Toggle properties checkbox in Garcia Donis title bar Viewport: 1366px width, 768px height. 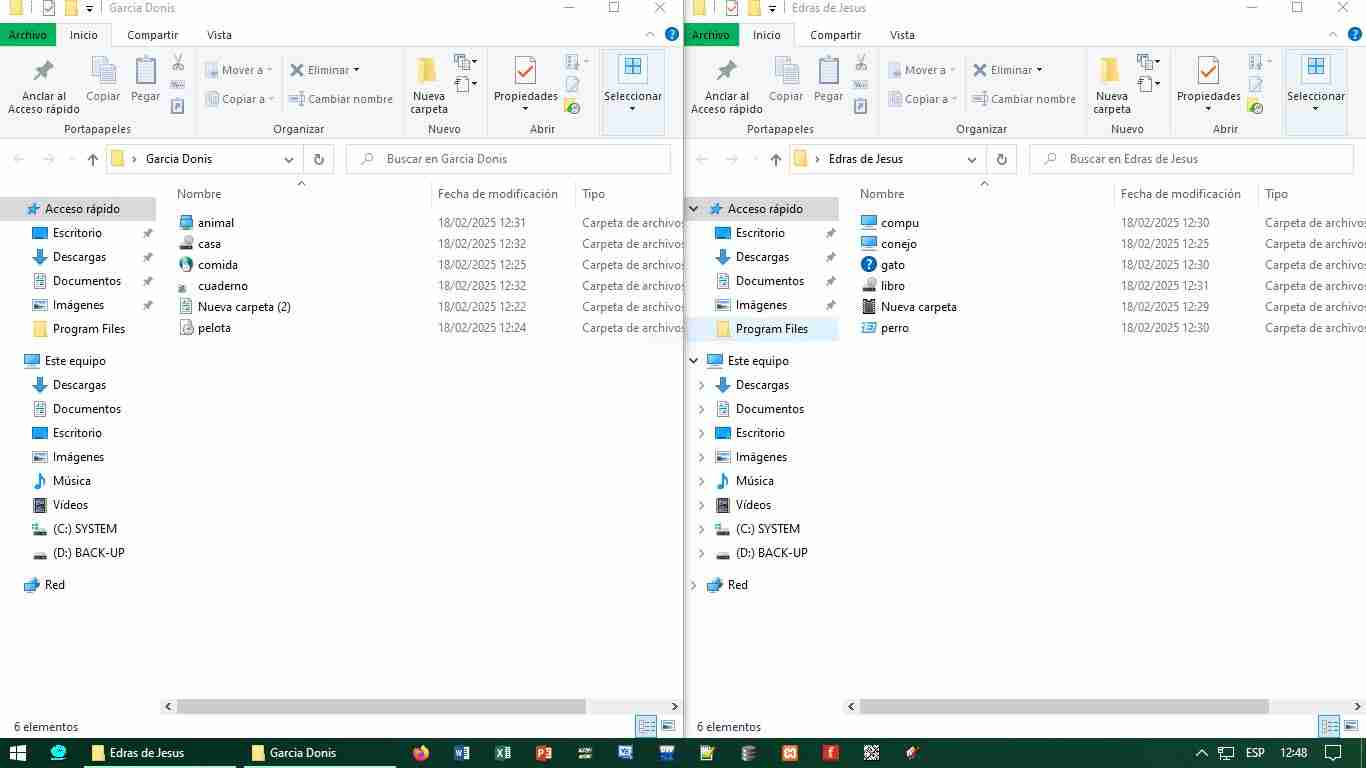49,8
